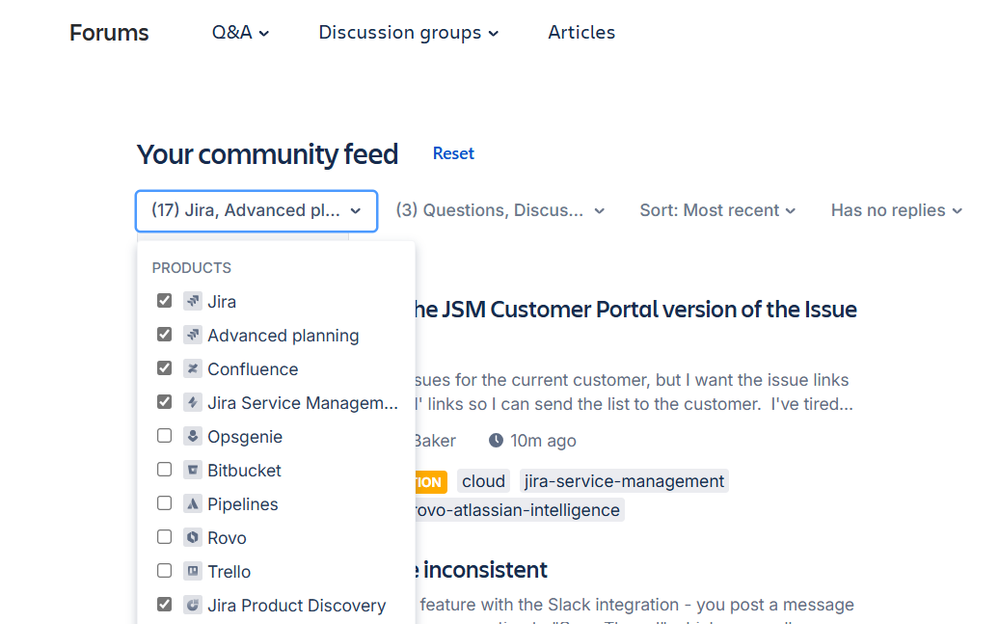The height and width of the screenshot is (624, 999).
Task: Reset the community feed filters
Action: point(453,154)
